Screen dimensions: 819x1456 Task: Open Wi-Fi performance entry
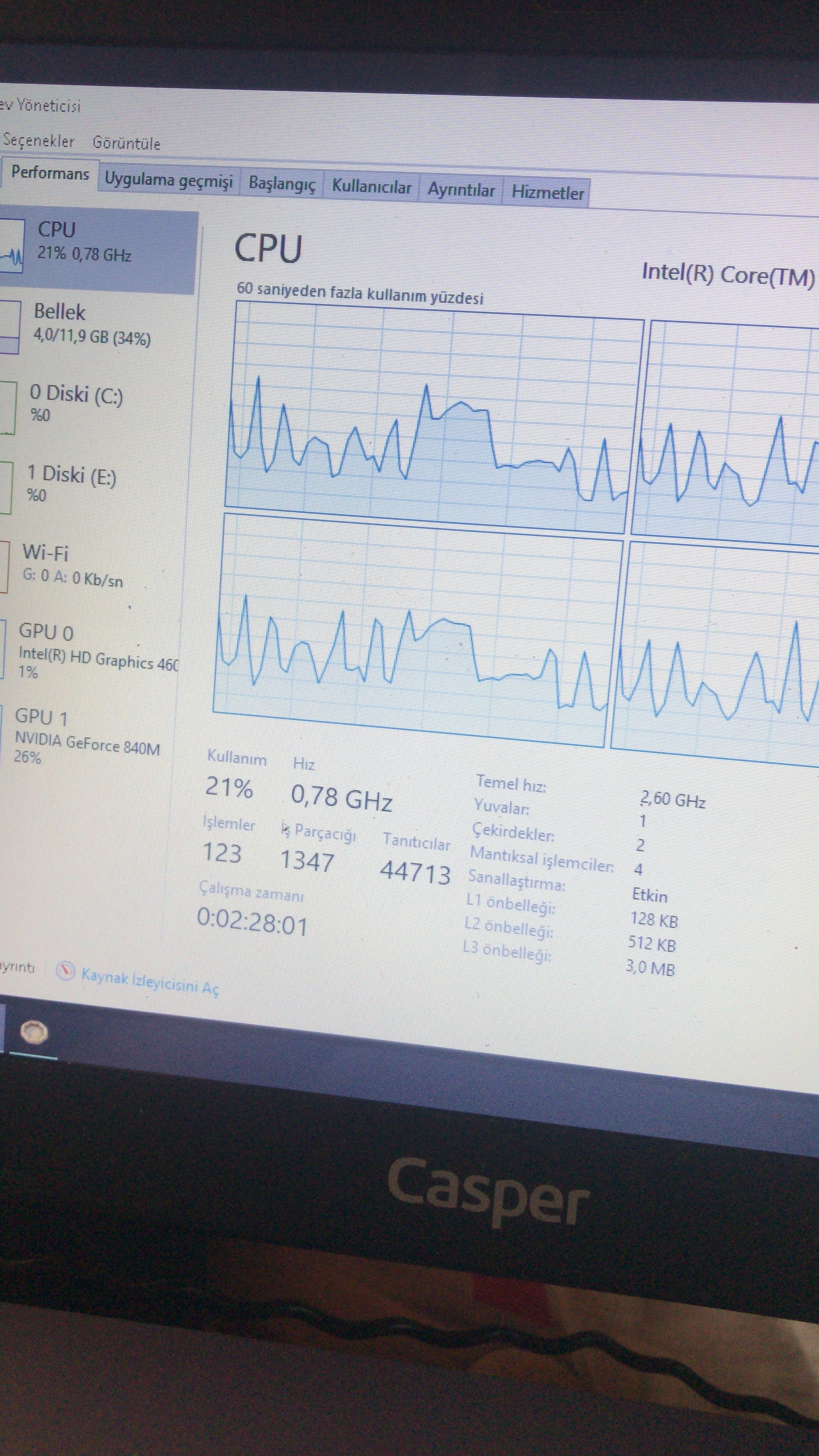point(68,565)
